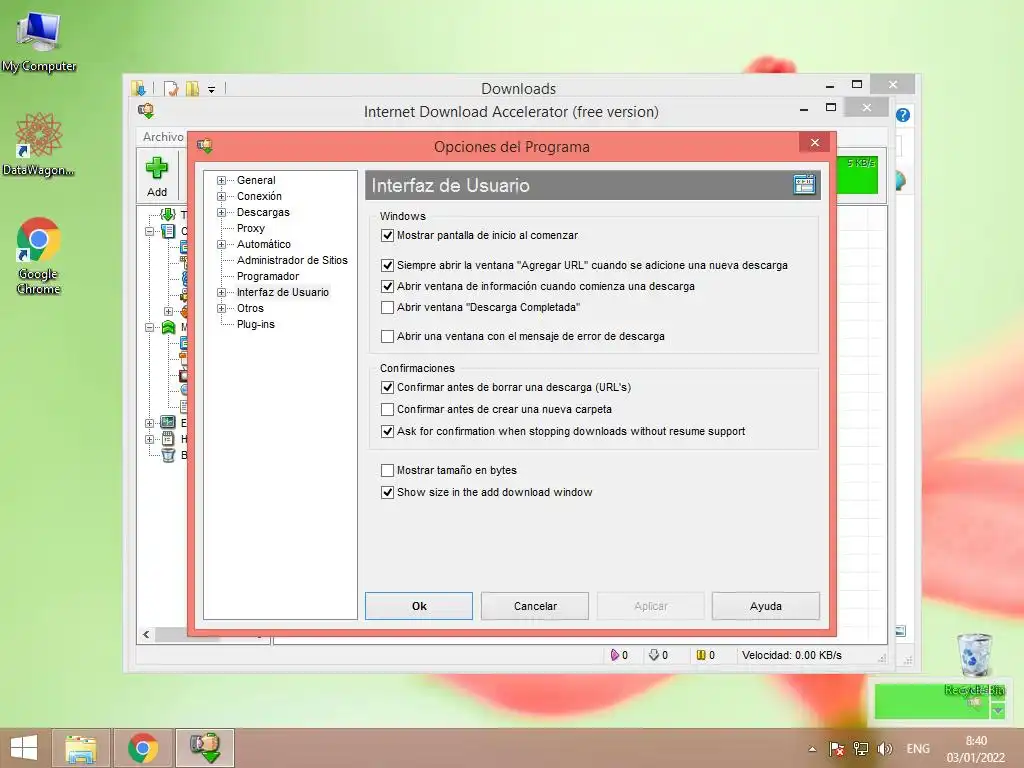
Task: Click the ENG language indicator
Action: pos(918,749)
